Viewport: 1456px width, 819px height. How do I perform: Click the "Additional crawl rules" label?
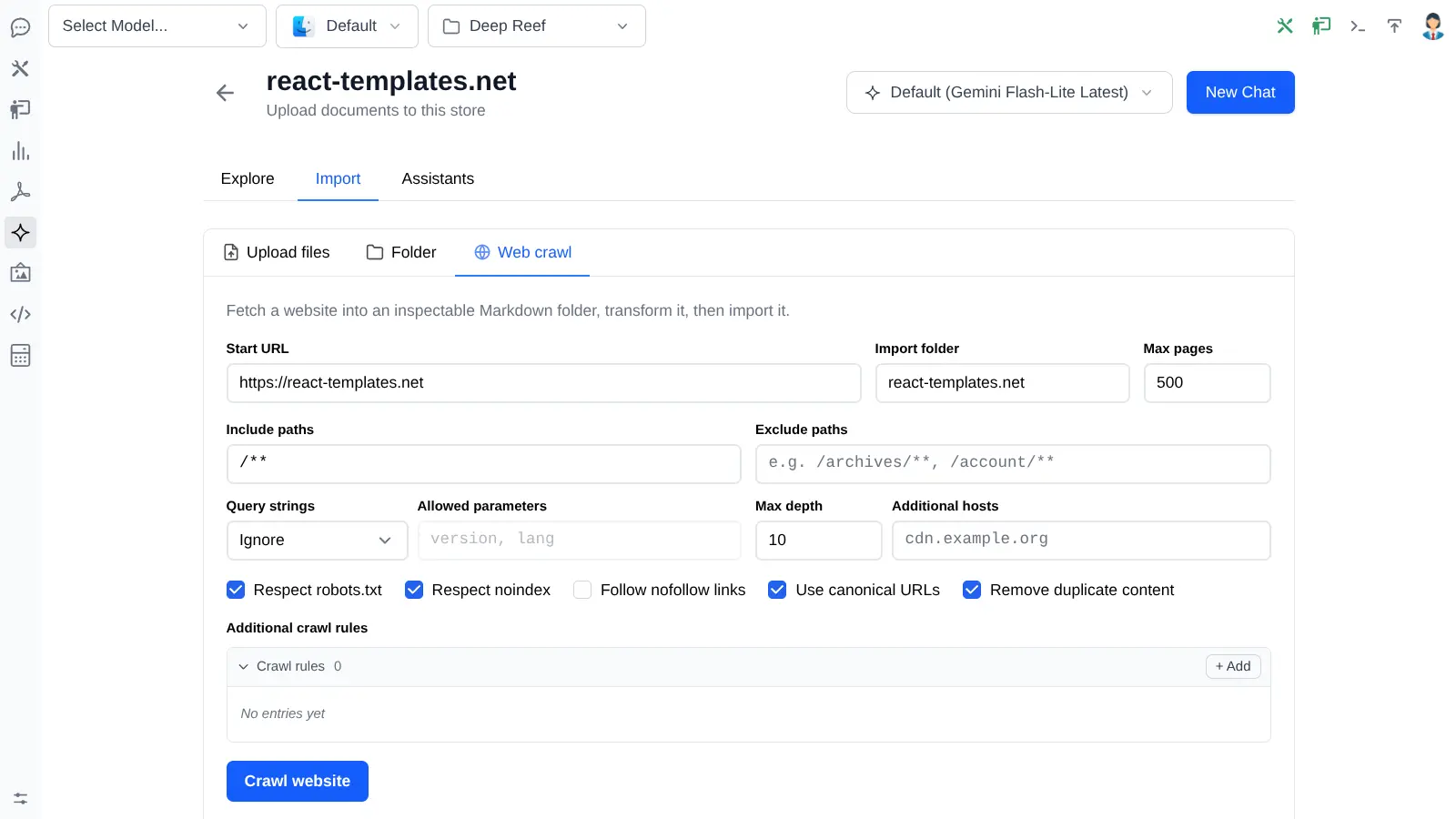297,628
